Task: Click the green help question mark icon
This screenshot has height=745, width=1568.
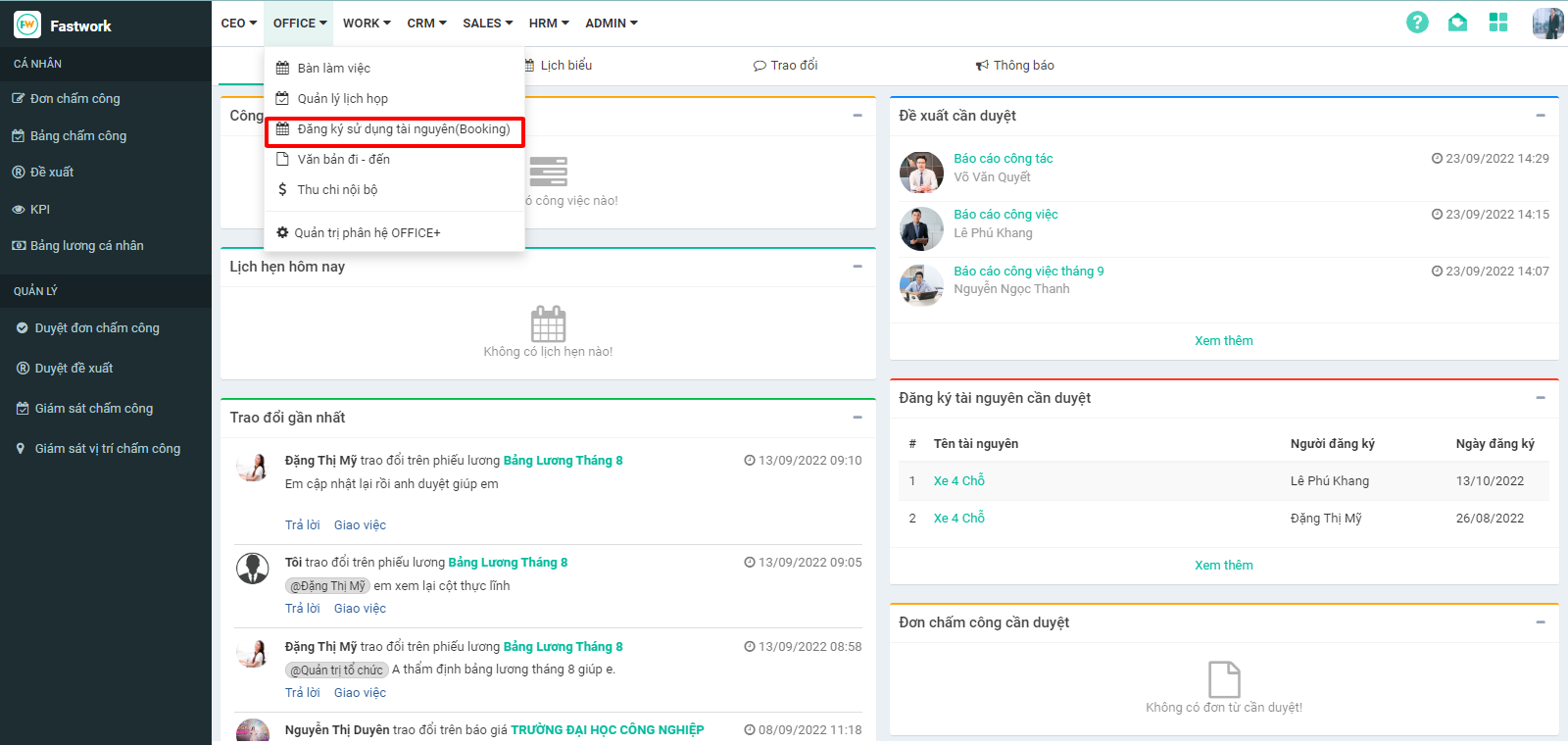Action: (1417, 23)
